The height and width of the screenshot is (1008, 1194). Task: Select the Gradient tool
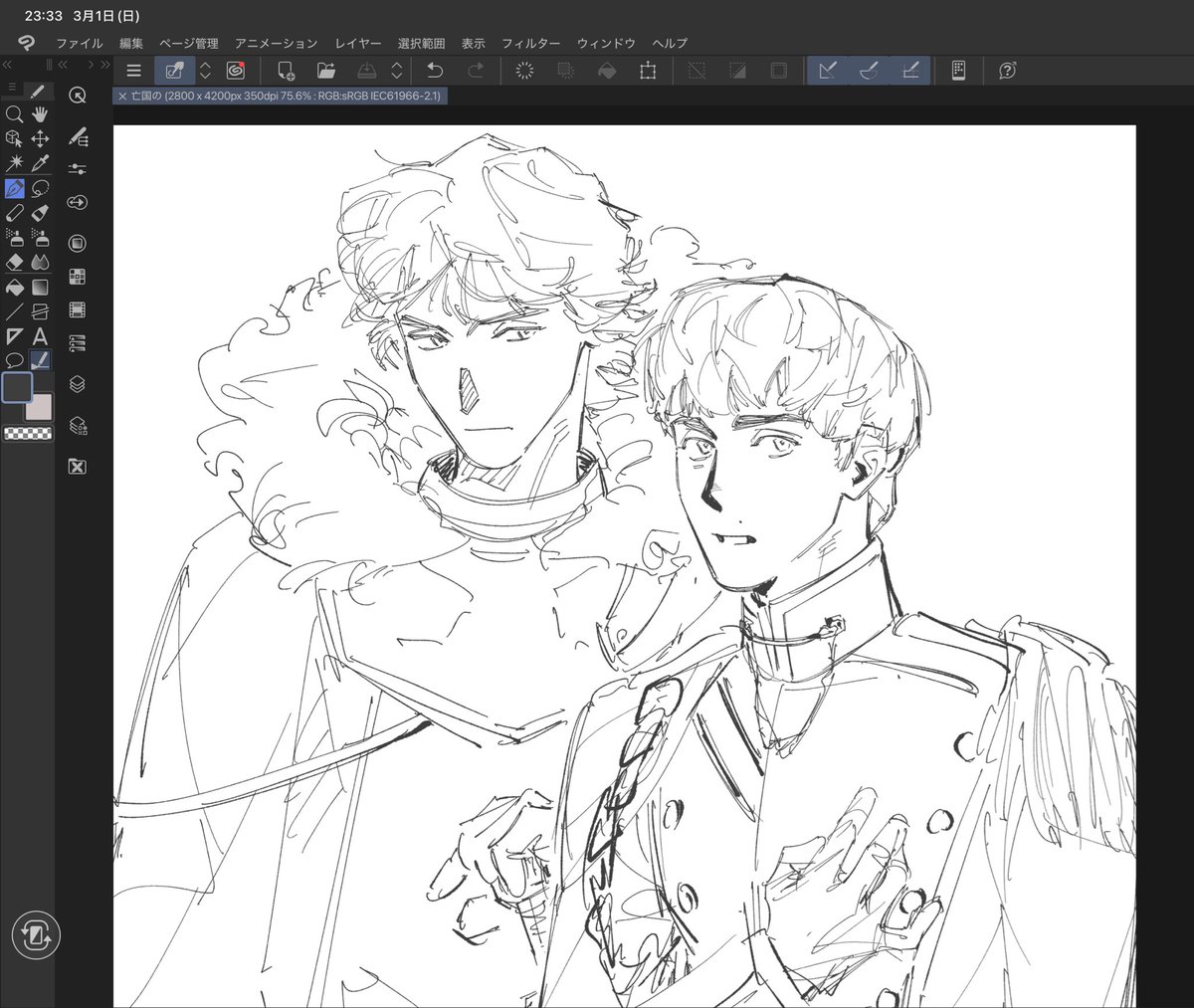38,286
